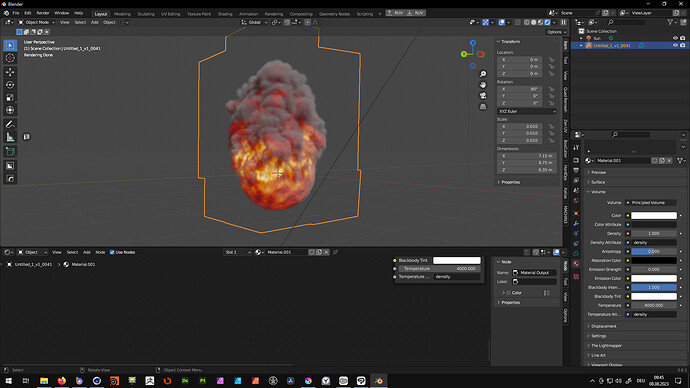The height and width of the screenshot is (388, 690).
Task: Expand the Preview panel
Action: point(598,172)
